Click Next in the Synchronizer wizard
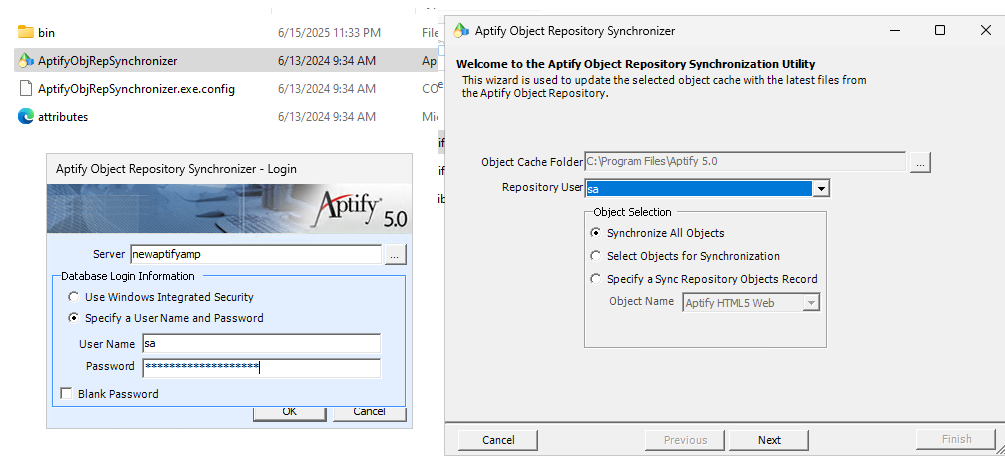 (768, 440)
